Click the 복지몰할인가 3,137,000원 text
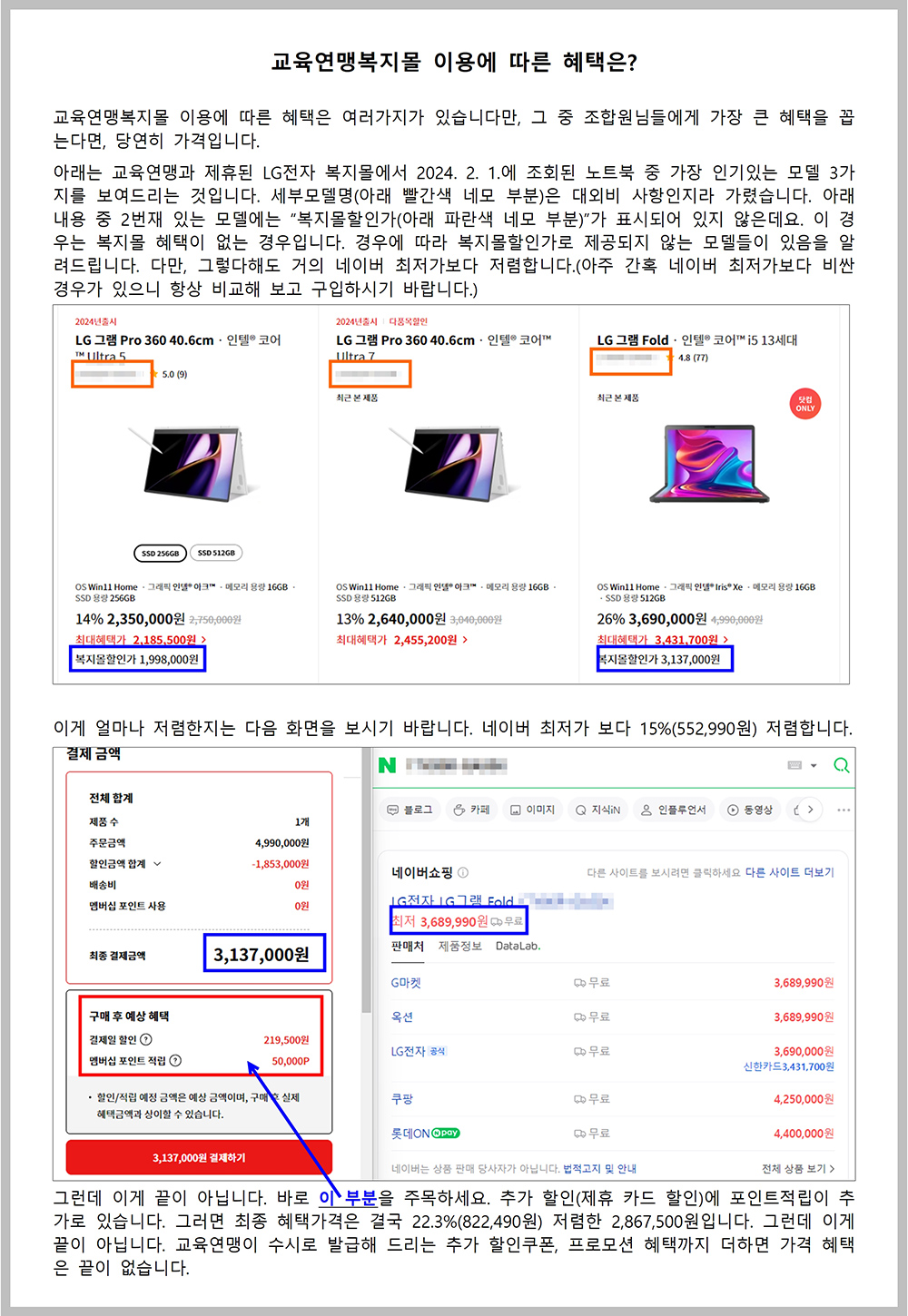Image resolution: width=908 pixels, height=1316 pixels. click(x=660, y=660)
